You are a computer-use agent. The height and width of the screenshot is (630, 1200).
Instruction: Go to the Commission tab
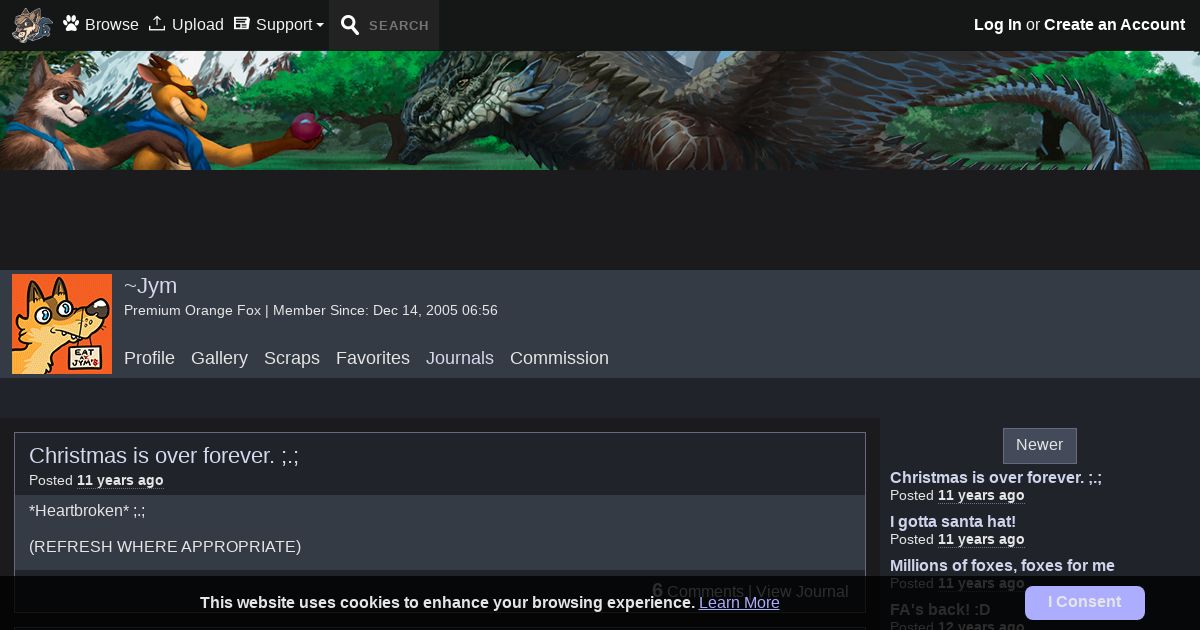point(559,358)
